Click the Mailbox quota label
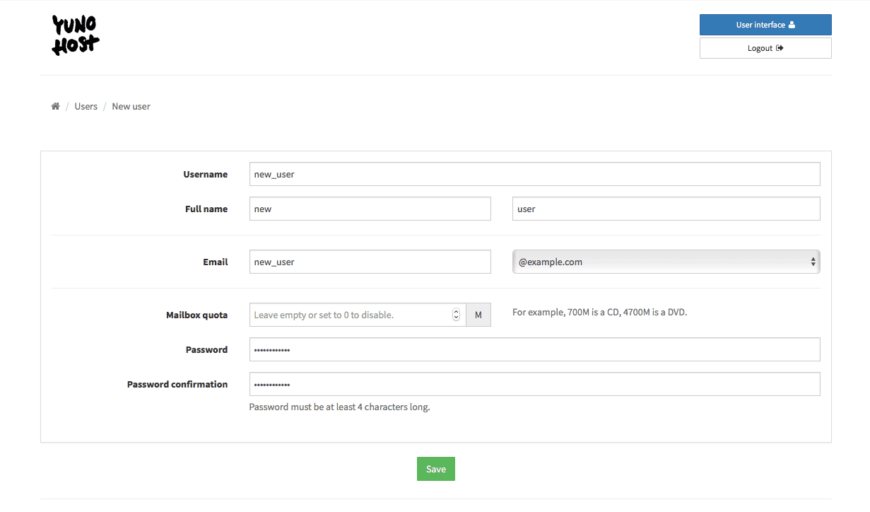 [196, 315]
